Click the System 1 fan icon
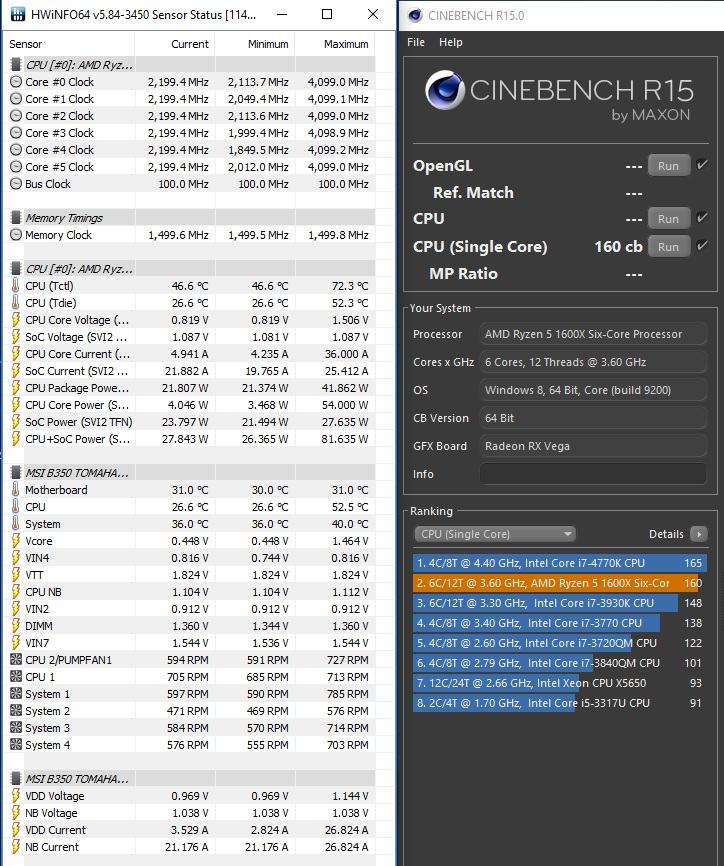 click(x=16, y=694)
